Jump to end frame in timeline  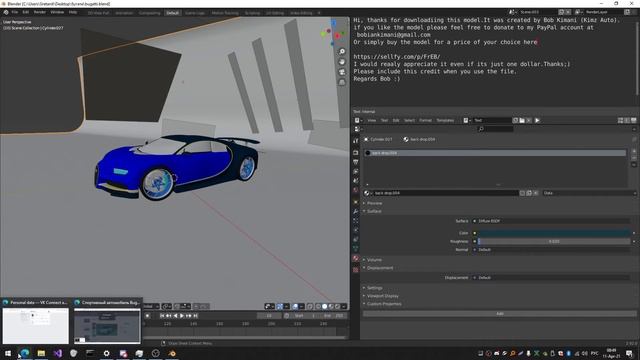tap(196, 316)
